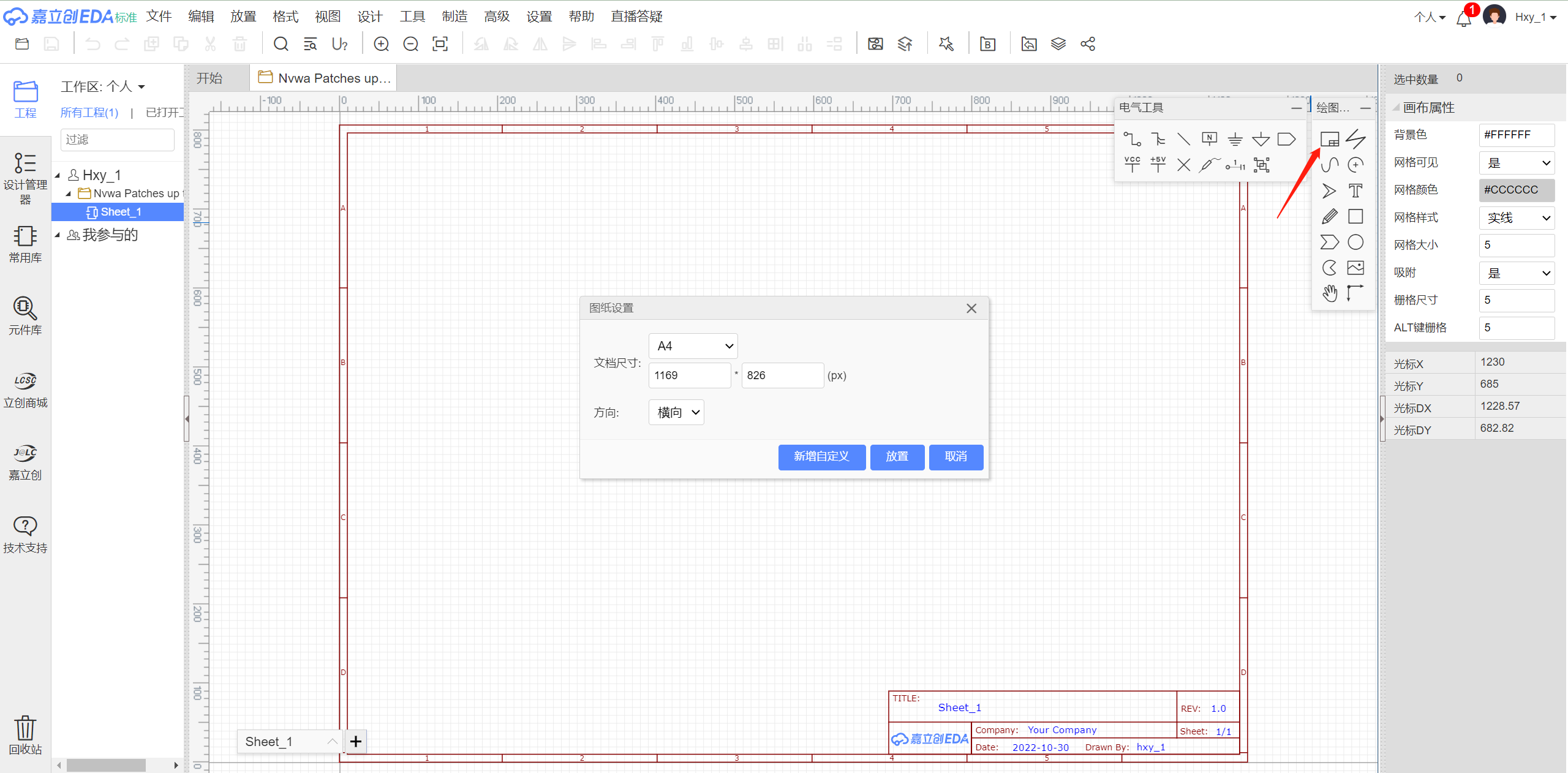Open the 横向 orientation dropdown
The height and width of the screenshot is (773, 1568).
click(676, 412)
